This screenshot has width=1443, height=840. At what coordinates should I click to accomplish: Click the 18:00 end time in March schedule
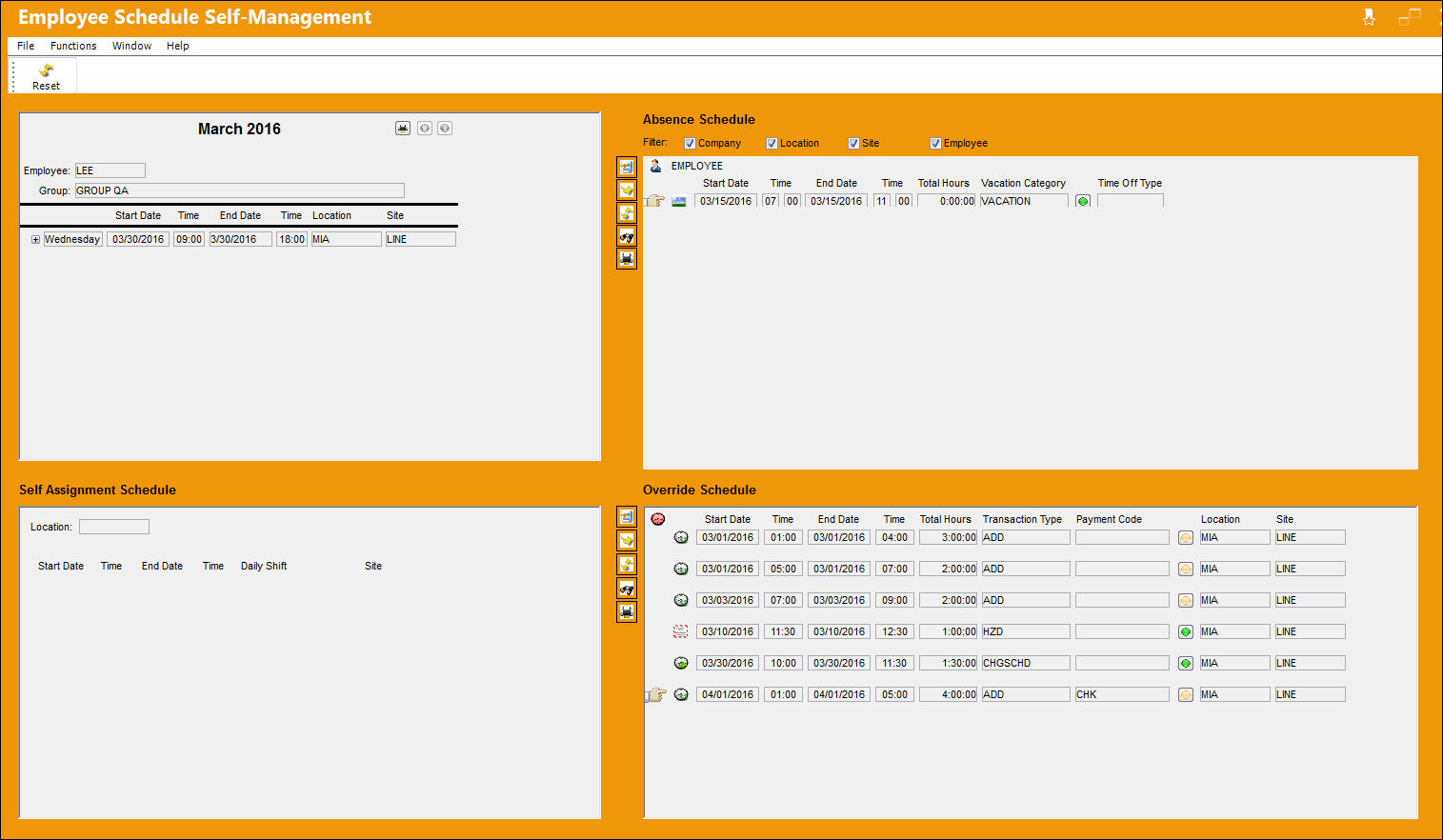pos(292,239)
